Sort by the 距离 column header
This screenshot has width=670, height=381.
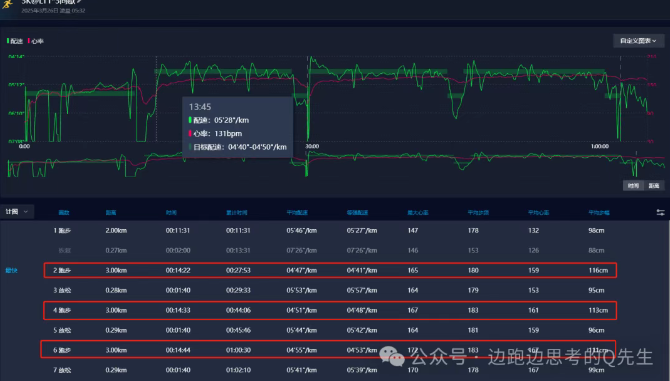click(x=111, y=212)
